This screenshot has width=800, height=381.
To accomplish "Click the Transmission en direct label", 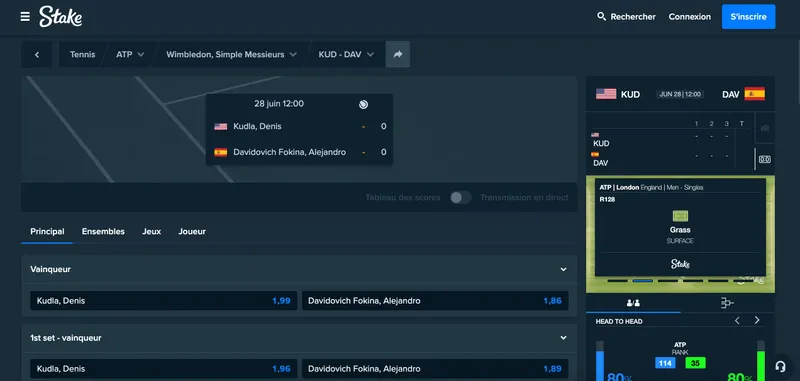I will tap(524, 197).
